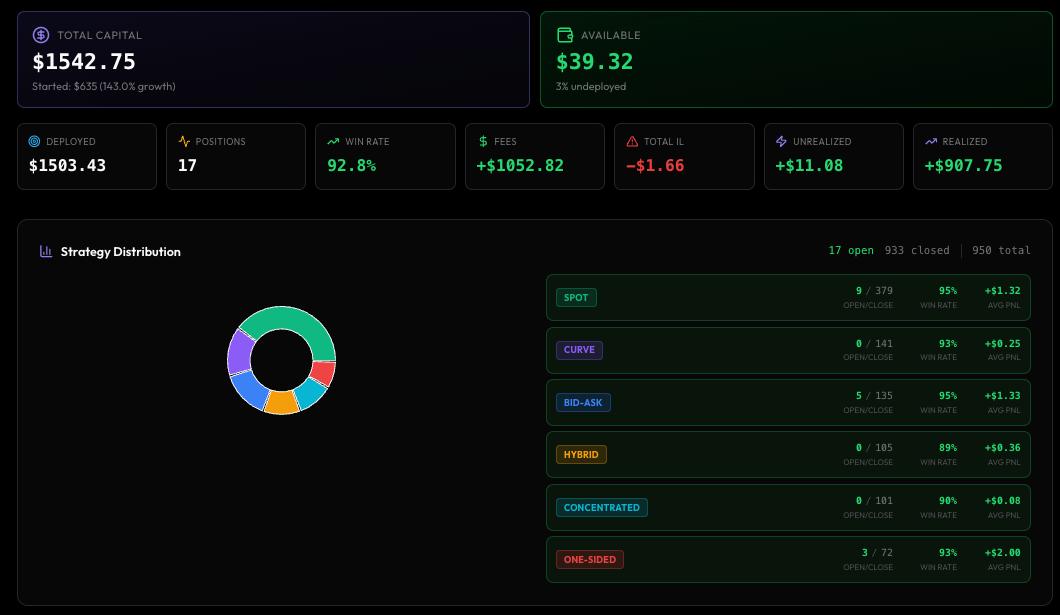Click HYBRID's +$0.36 avg PnL
Screen dimensions: 1060x615
pyautogui.click(x=1003, y=447)
